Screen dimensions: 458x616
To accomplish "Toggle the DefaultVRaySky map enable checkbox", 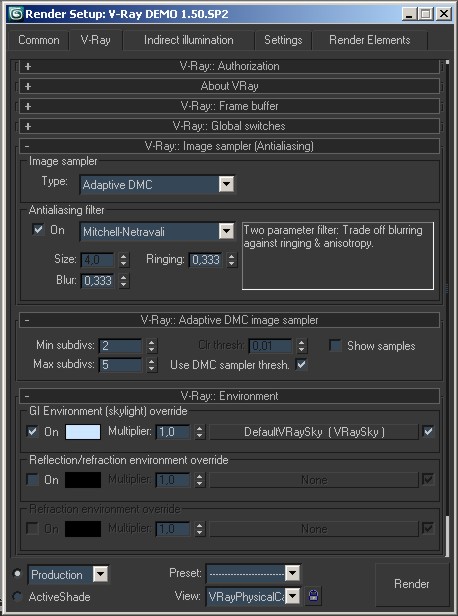I will 428,431.
